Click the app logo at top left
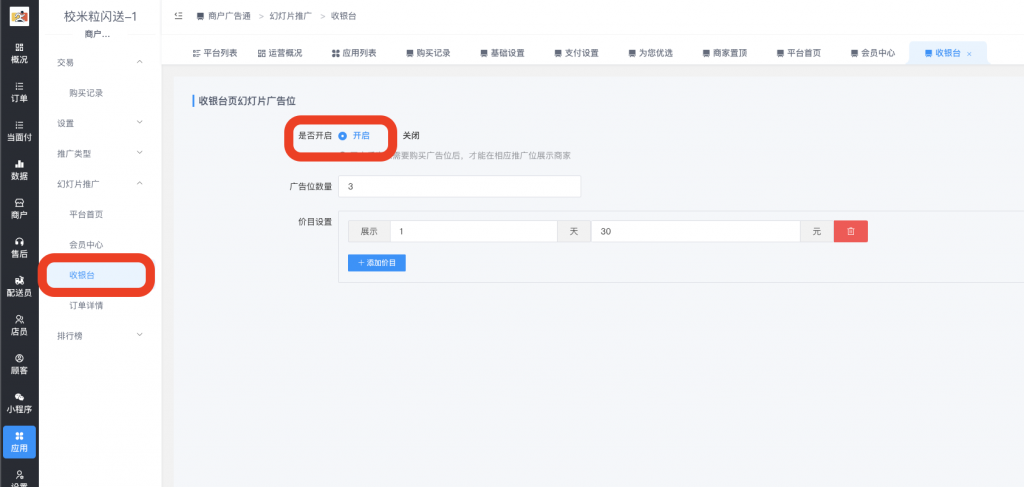 pos(19,16)
